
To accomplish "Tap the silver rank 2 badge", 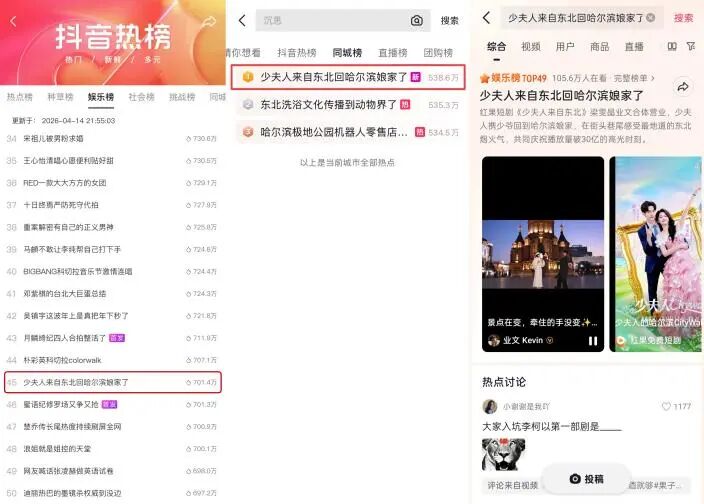I will click(248, 105).
